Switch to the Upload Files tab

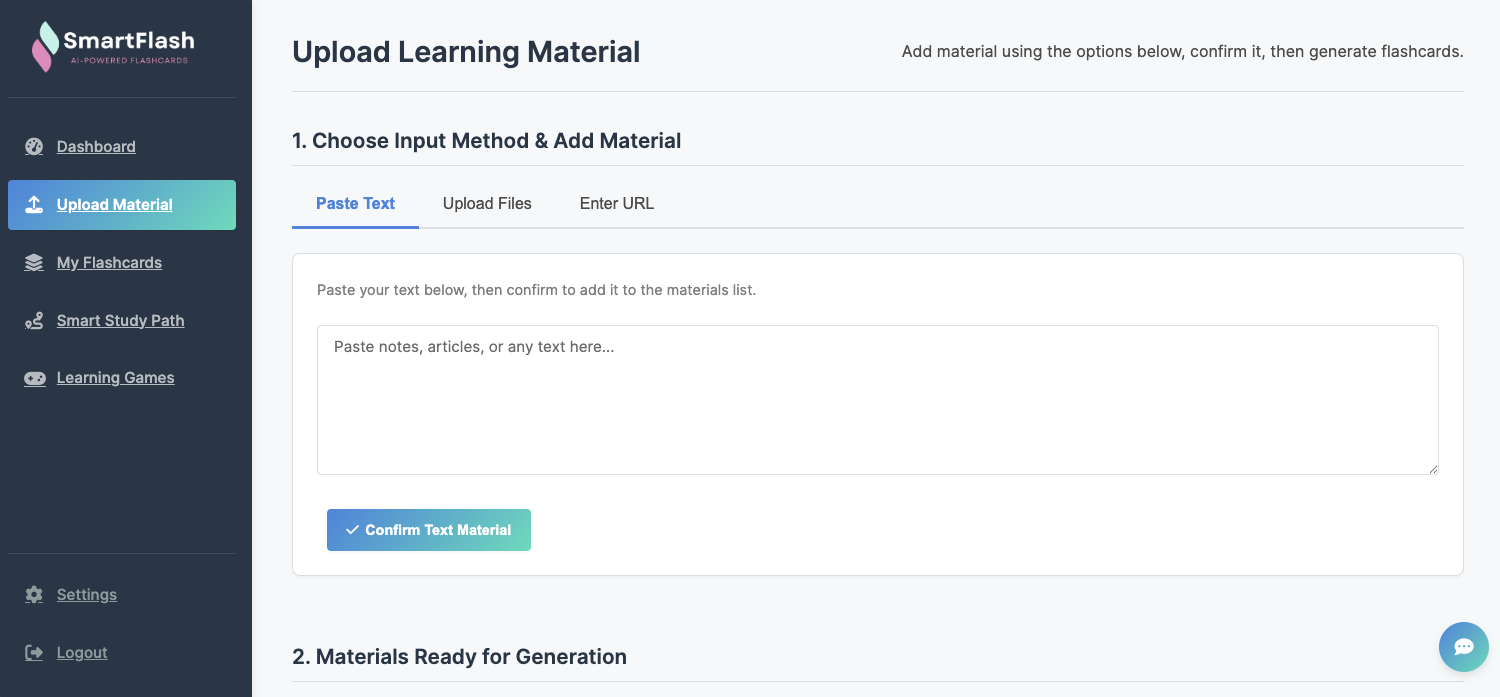(487, 204)
